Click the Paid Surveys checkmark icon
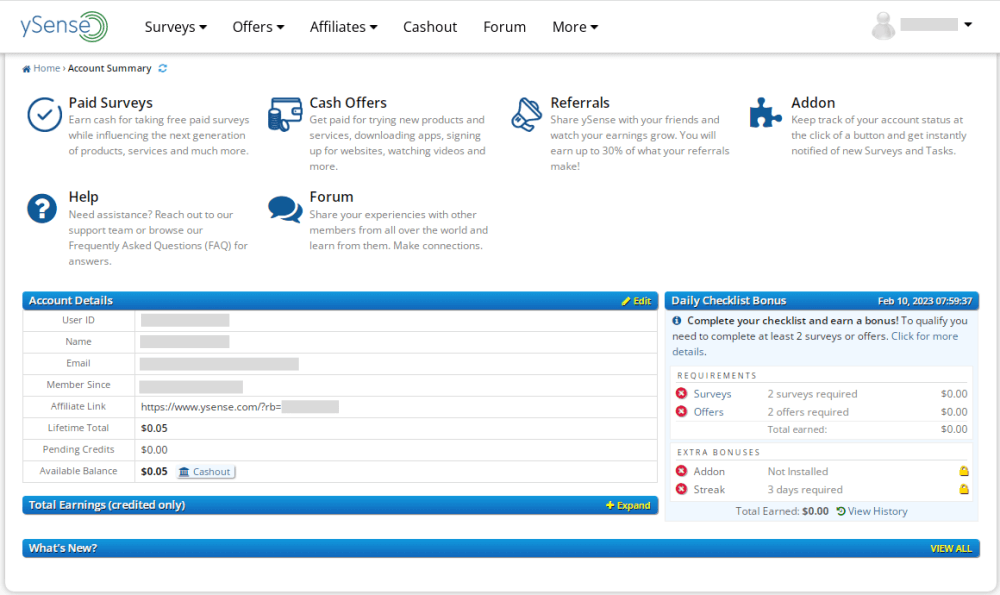Viewport: 1000px width, 595px height. 44,115
